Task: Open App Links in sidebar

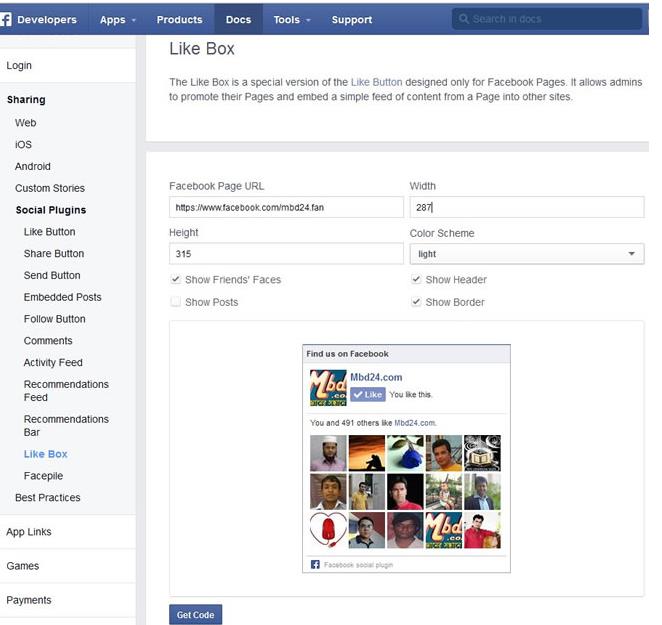Action: tap(29, 532)
